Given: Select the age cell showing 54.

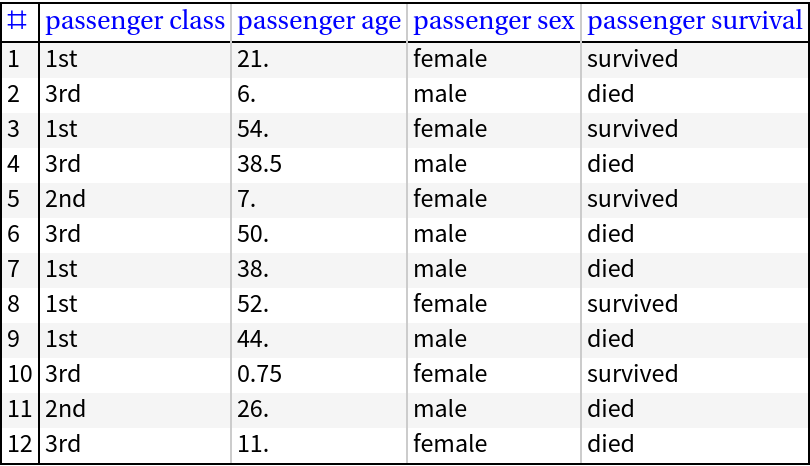Looking at the screenshot, I should tap(252, 129).
